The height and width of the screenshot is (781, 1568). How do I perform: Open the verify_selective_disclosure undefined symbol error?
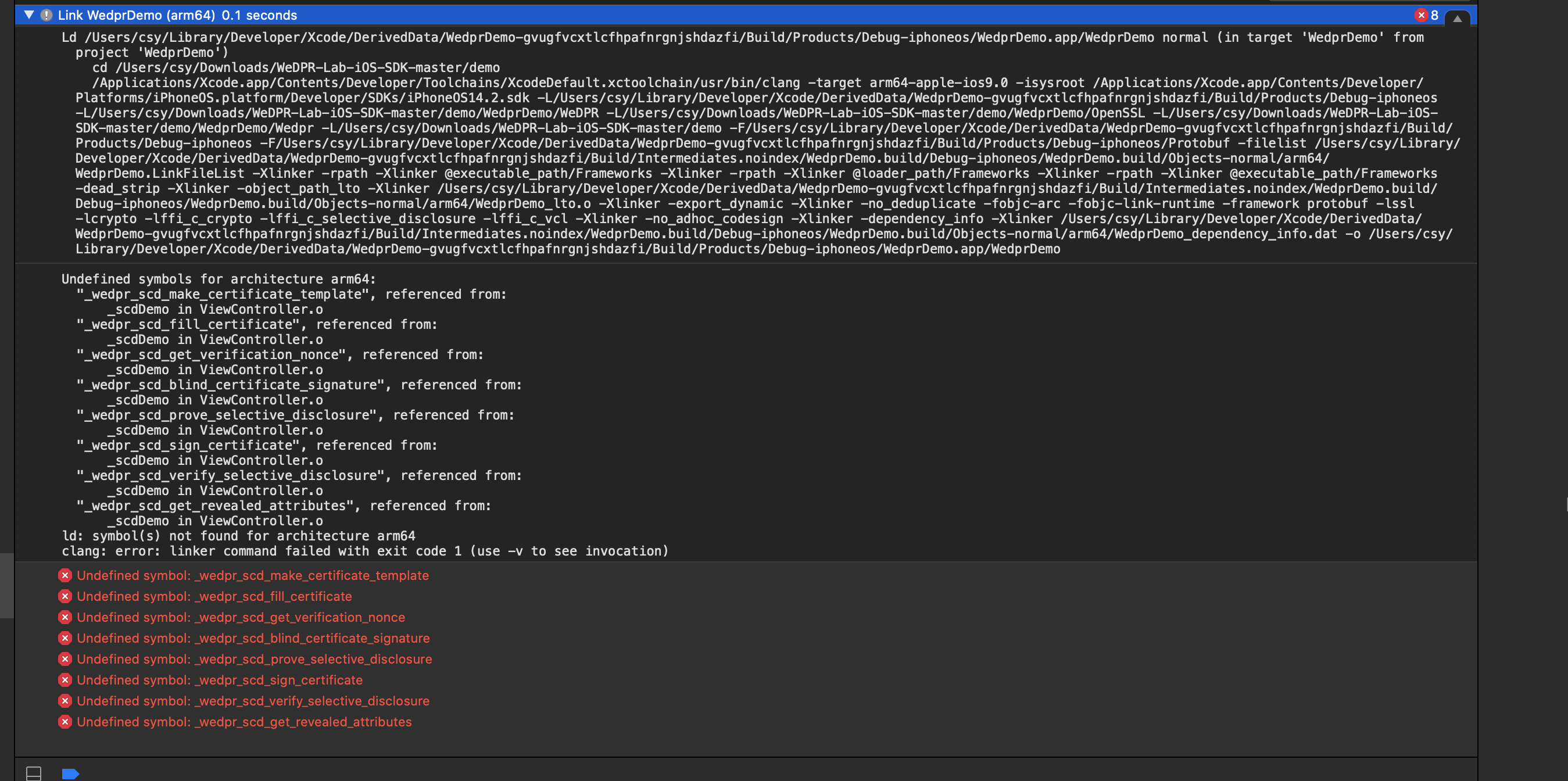(x=253, y=701)
